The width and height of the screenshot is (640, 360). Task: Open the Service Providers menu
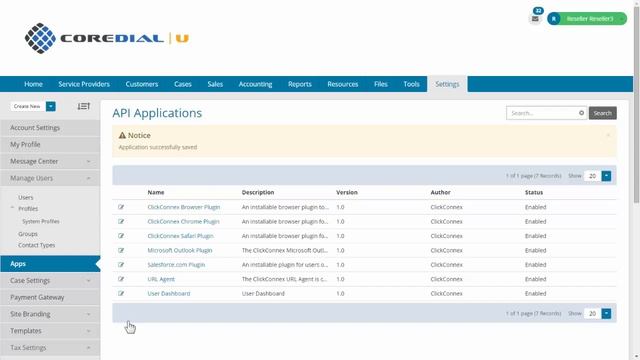pos(84,84)
